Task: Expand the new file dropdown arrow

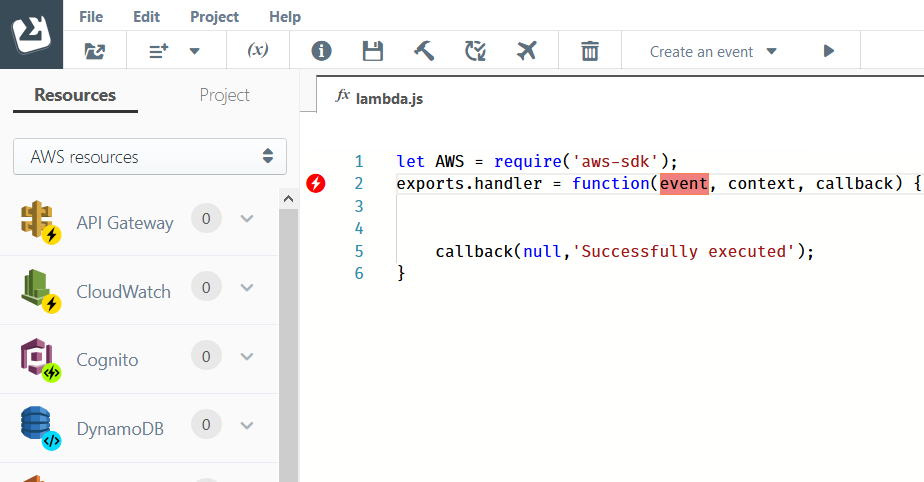Action: [194, 51]
